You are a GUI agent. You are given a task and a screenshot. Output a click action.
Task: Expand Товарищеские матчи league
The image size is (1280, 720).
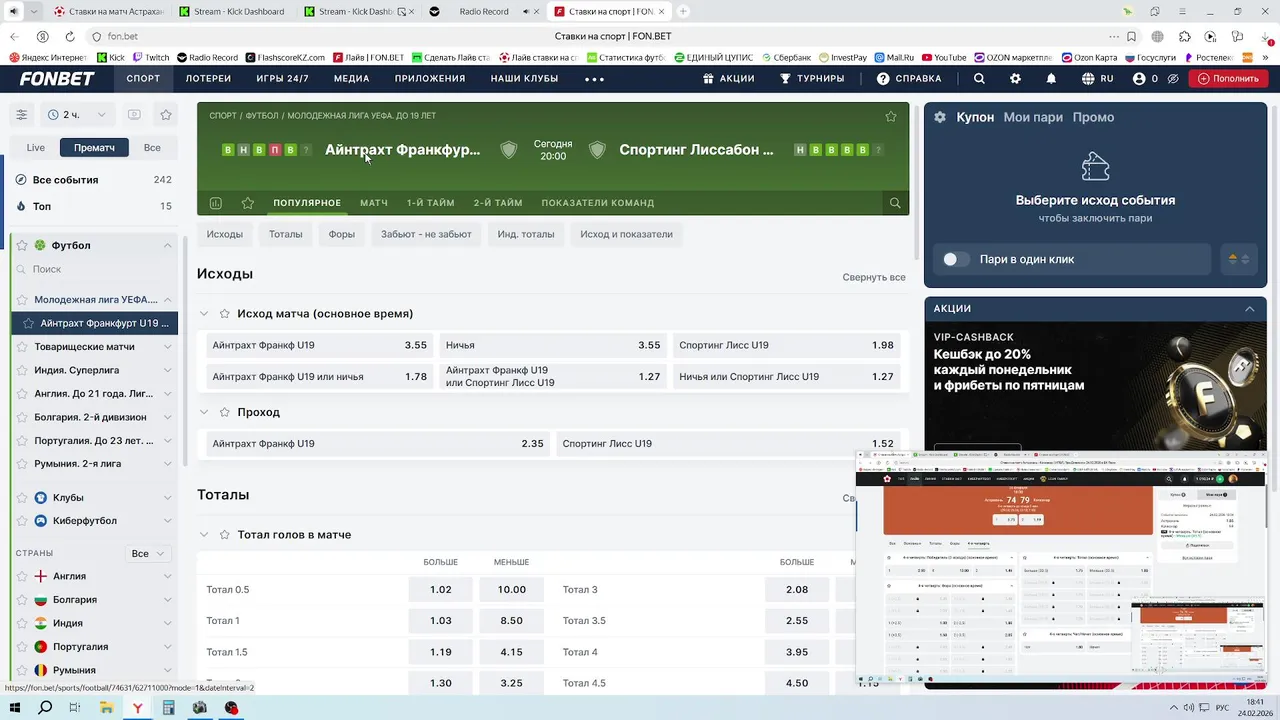[167, 347]
